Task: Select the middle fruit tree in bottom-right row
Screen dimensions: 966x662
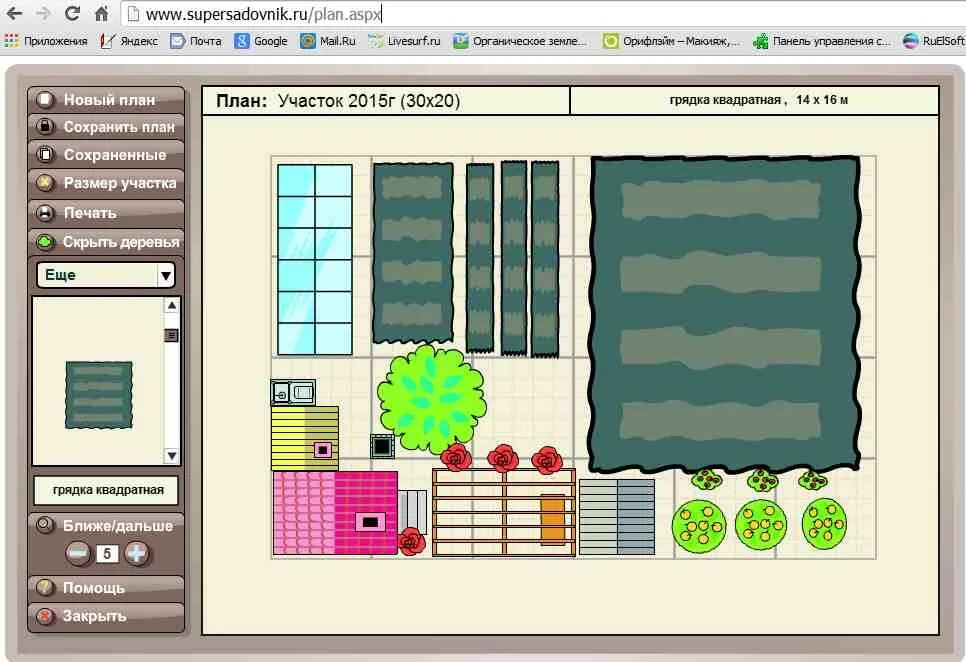Action: pyautogui.click(x=761, y=525)
